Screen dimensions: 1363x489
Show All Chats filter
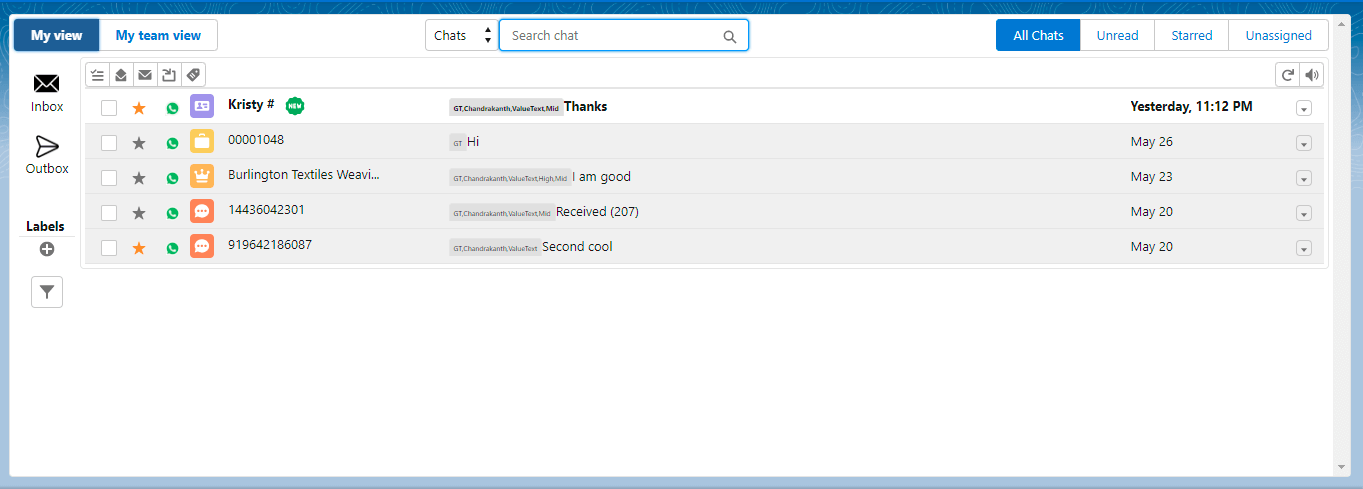(1038, 35)
